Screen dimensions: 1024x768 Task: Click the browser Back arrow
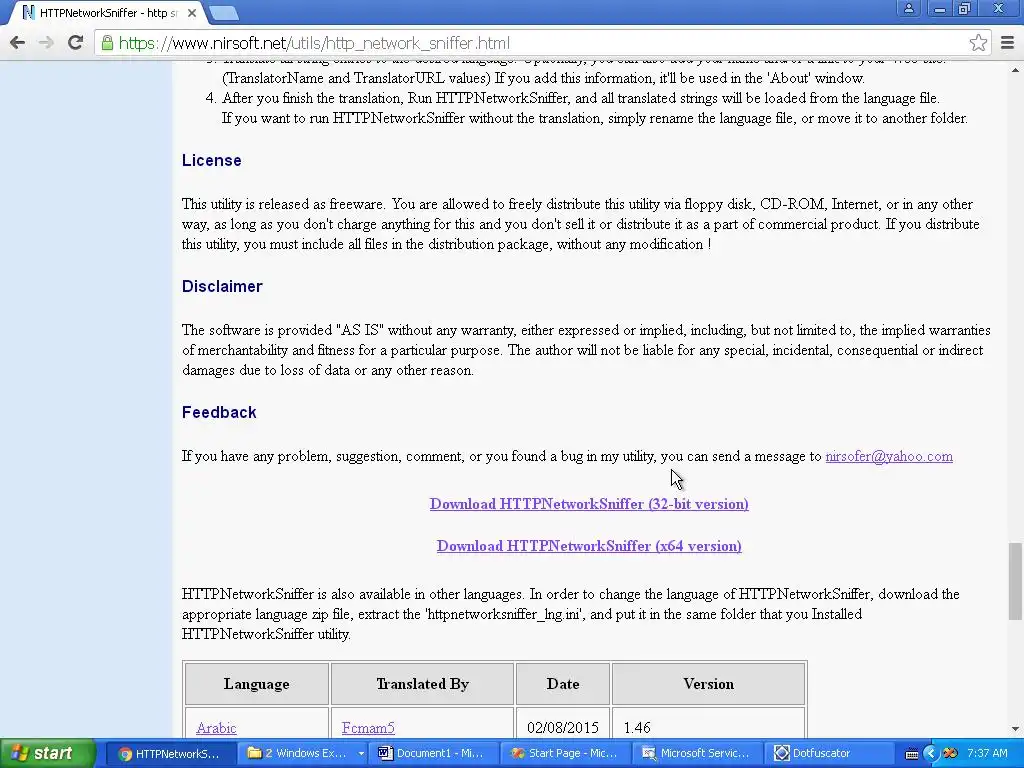pyautogui.click(x=18, y=43)
